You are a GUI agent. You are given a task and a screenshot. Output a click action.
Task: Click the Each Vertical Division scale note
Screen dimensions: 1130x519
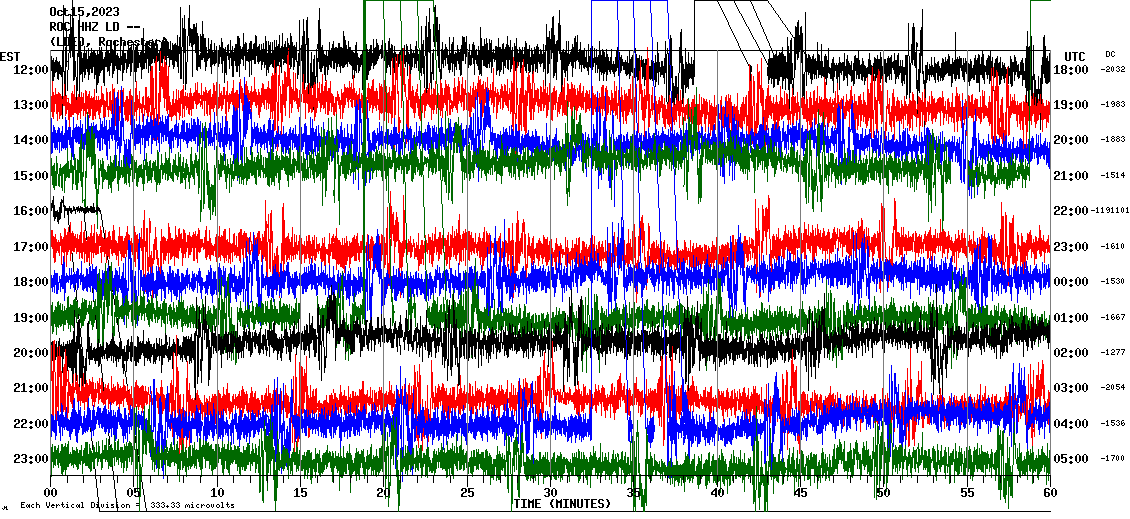127,506
